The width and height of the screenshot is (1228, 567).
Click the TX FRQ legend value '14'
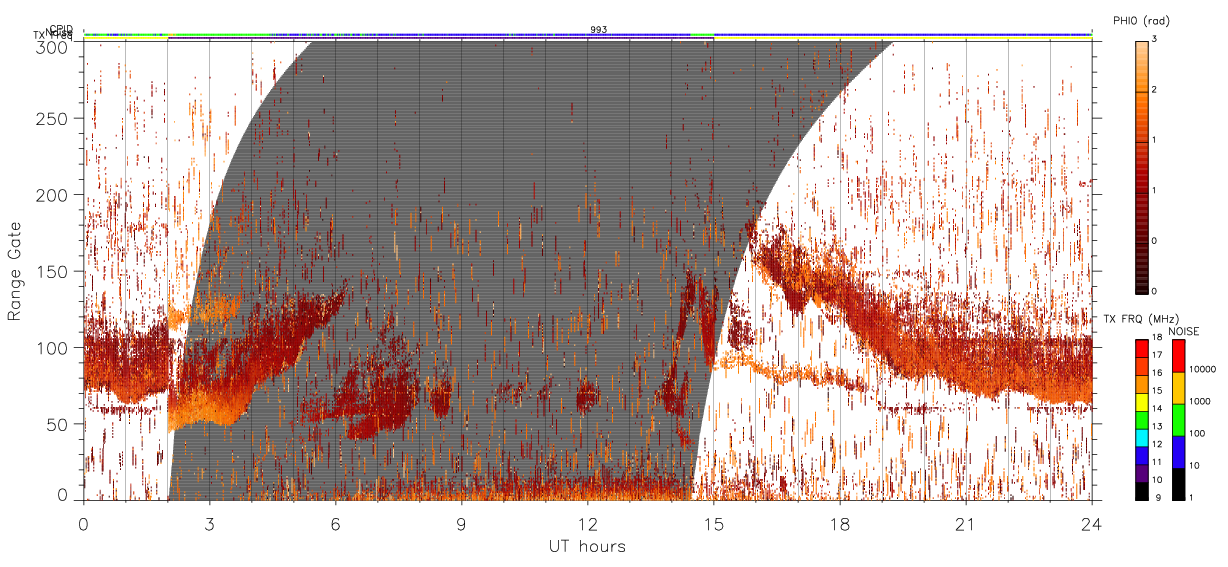tap(1157, 409)
